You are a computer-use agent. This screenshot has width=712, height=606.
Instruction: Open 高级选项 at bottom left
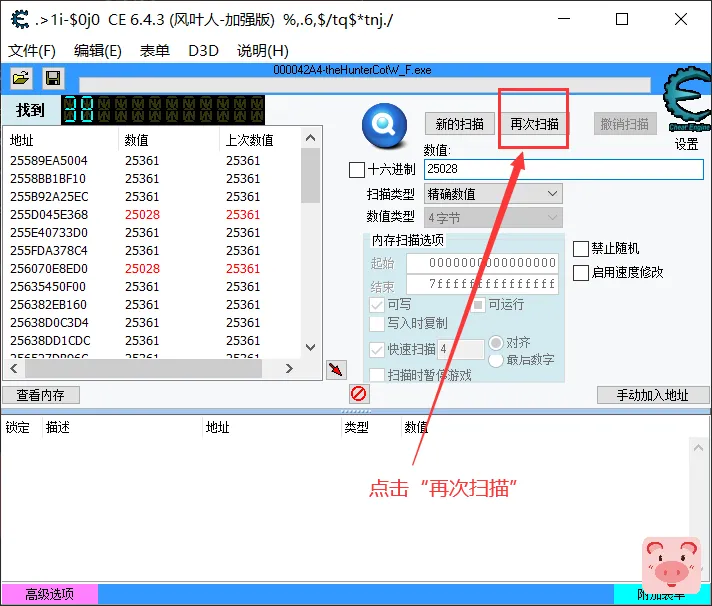coord(49,594)
